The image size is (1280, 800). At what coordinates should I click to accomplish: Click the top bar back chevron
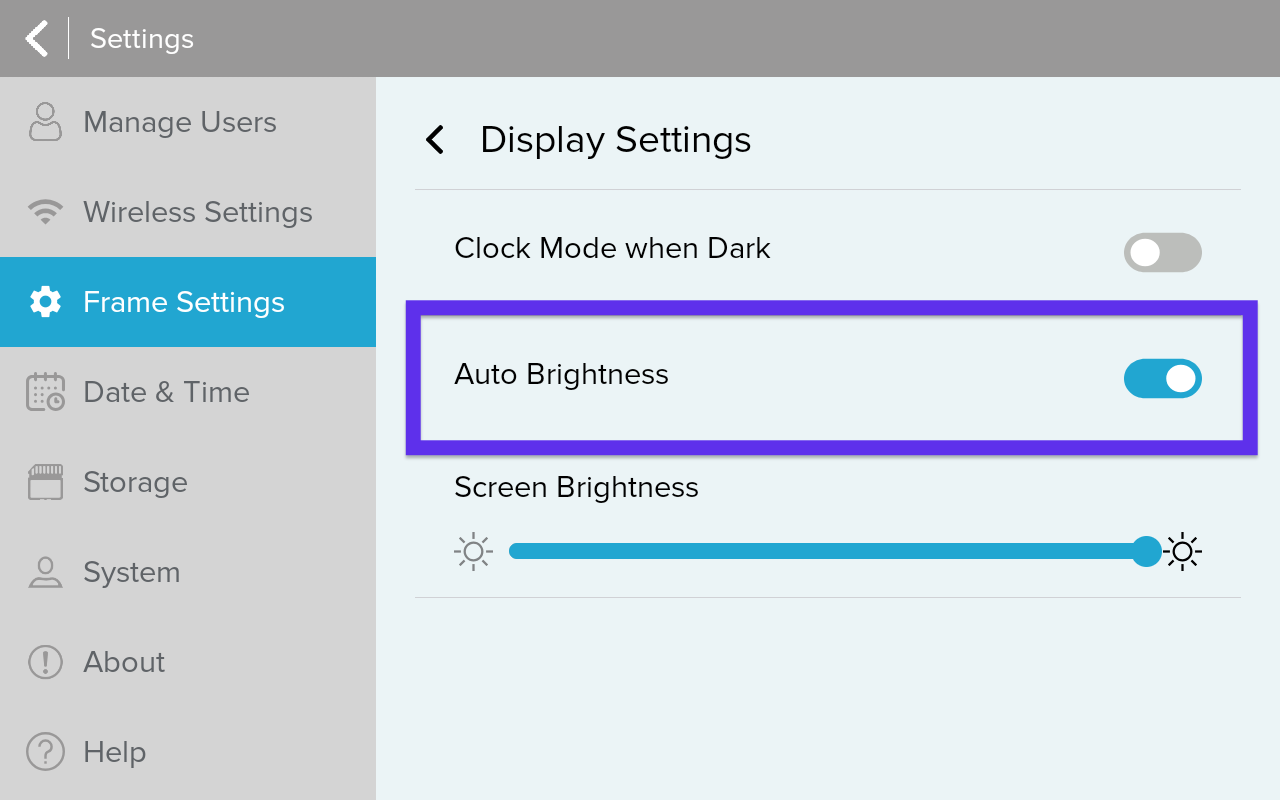(37, 39)
